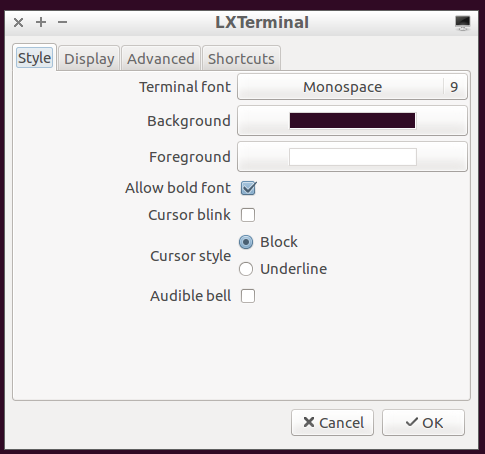Select the Style tab
This screenshot has width=485, height=454.
34,58
